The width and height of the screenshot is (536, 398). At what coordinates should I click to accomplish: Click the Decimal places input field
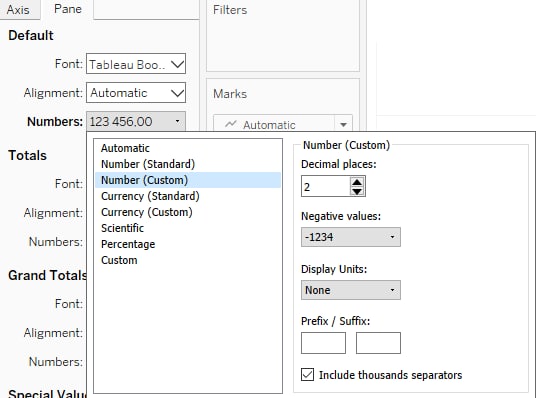tap(325, 186)
